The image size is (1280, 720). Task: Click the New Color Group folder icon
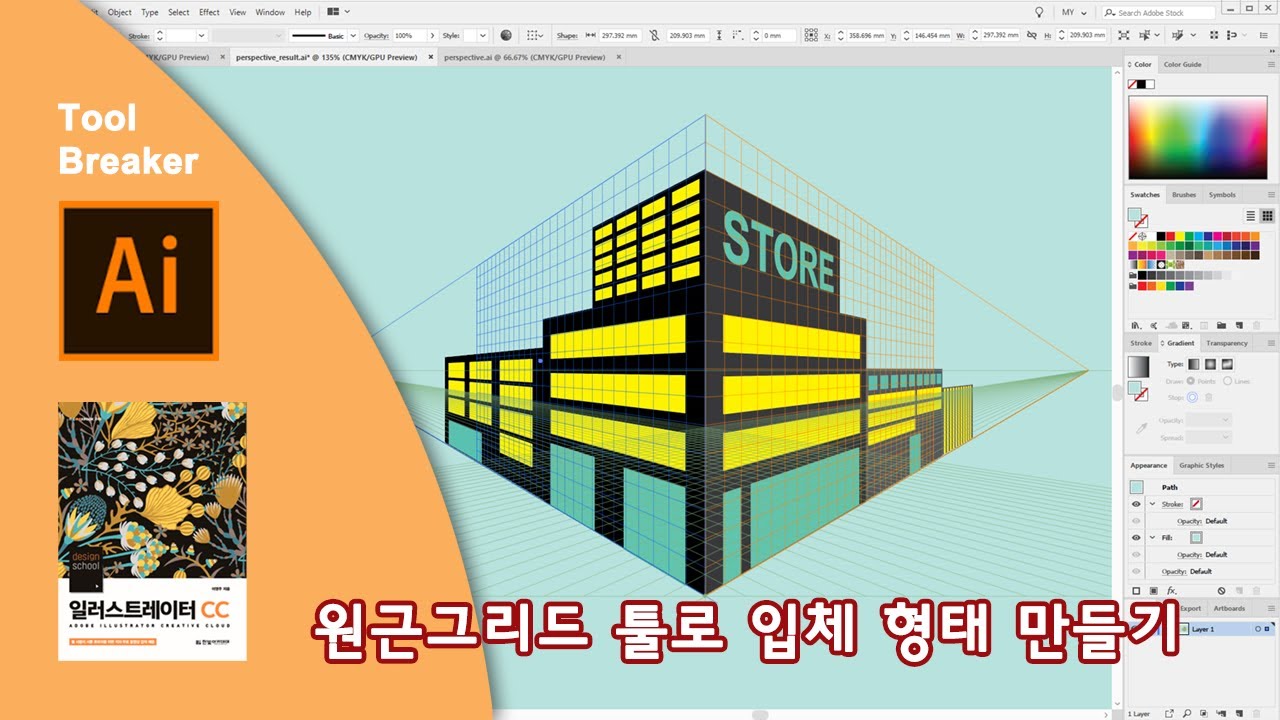pyautogui.click(x=1222, y=325)
